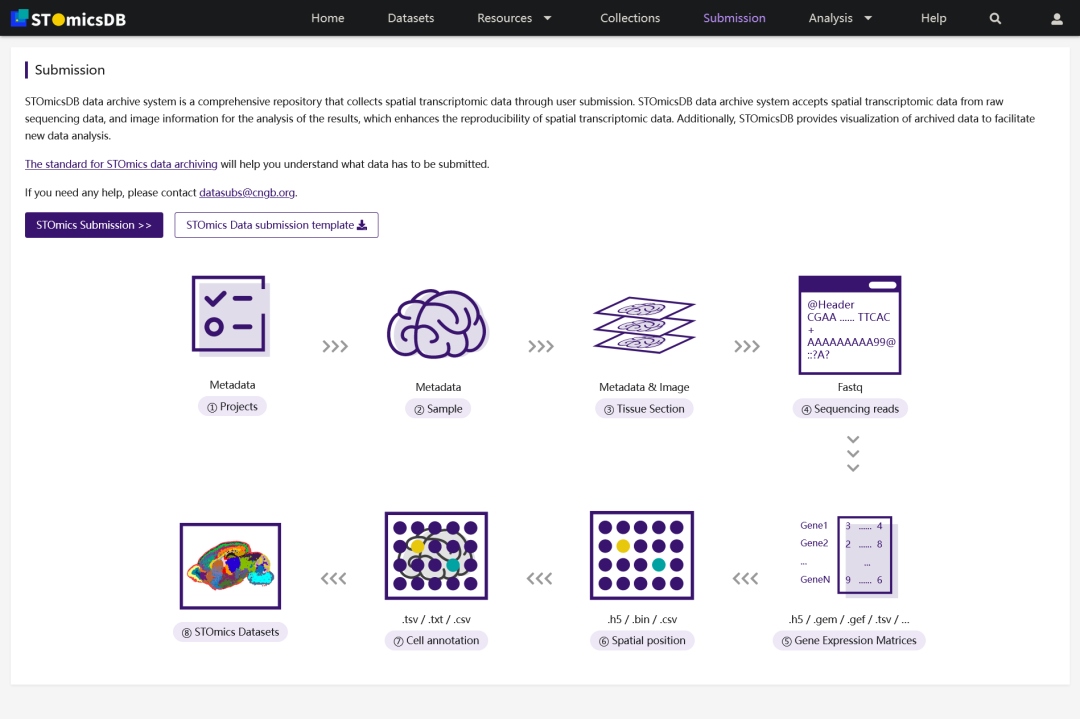This screenshot has width=1080, height=719.
Task: Click the 'Fastq' caption text
Action: point(850,387)
